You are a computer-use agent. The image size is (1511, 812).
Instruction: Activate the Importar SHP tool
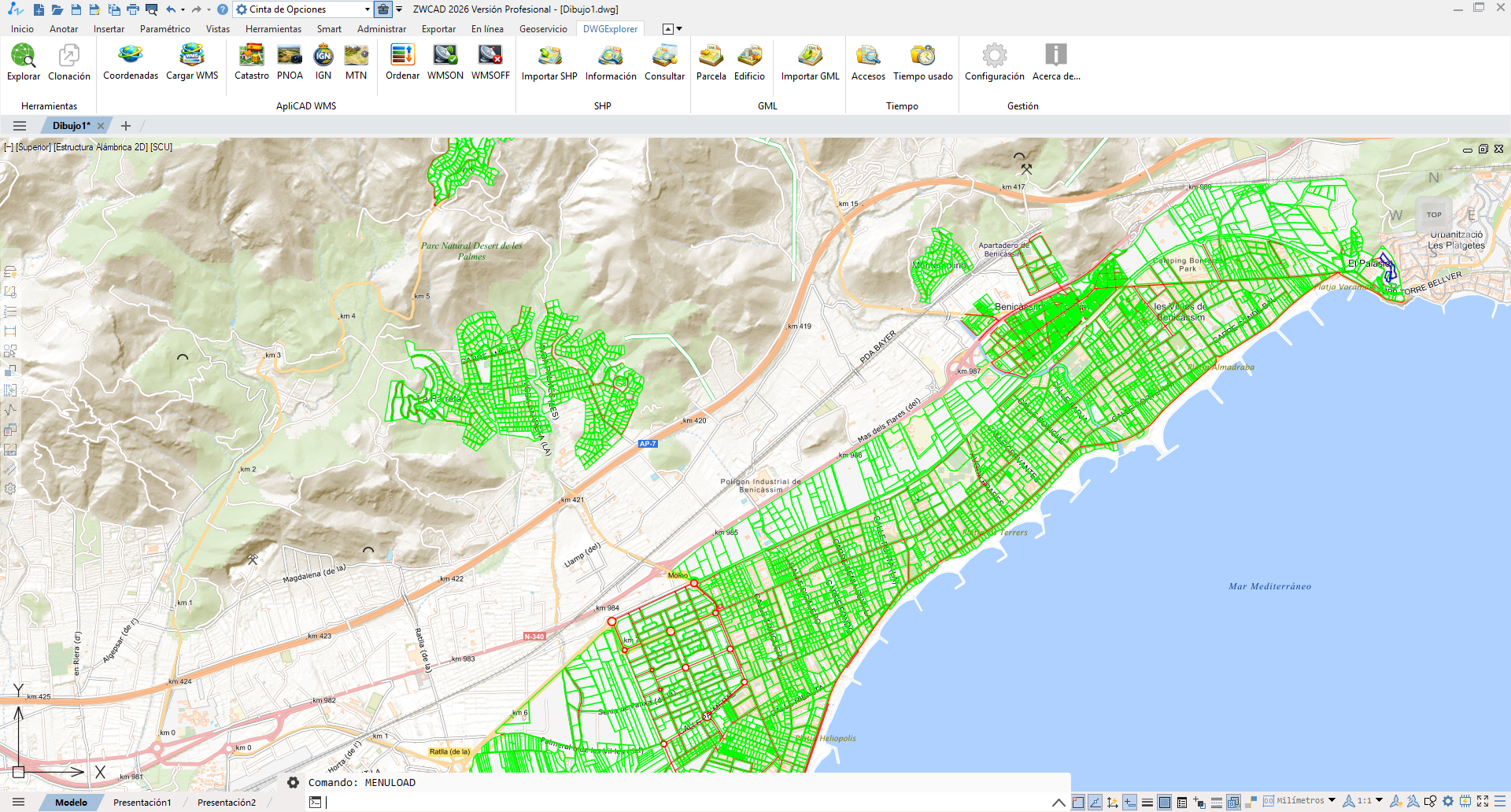point(549,63)
